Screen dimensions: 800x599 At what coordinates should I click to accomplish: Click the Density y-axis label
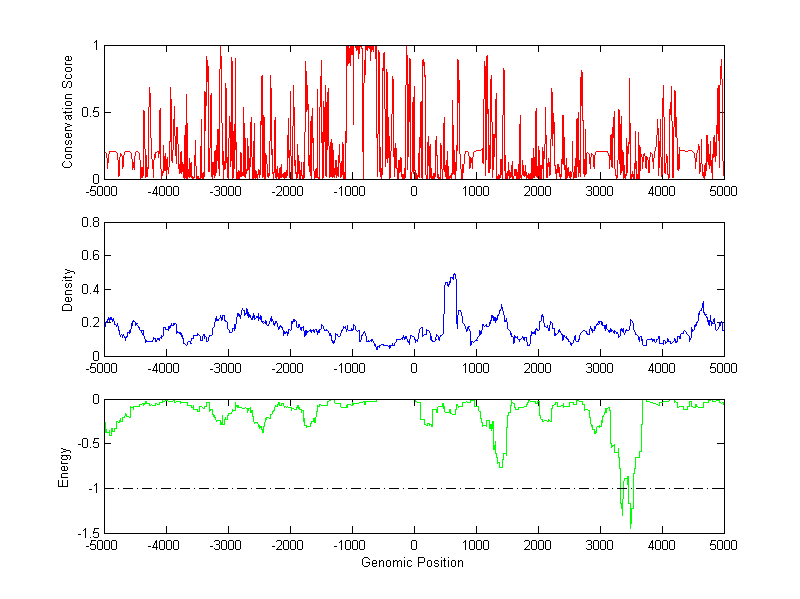(68, 289)
